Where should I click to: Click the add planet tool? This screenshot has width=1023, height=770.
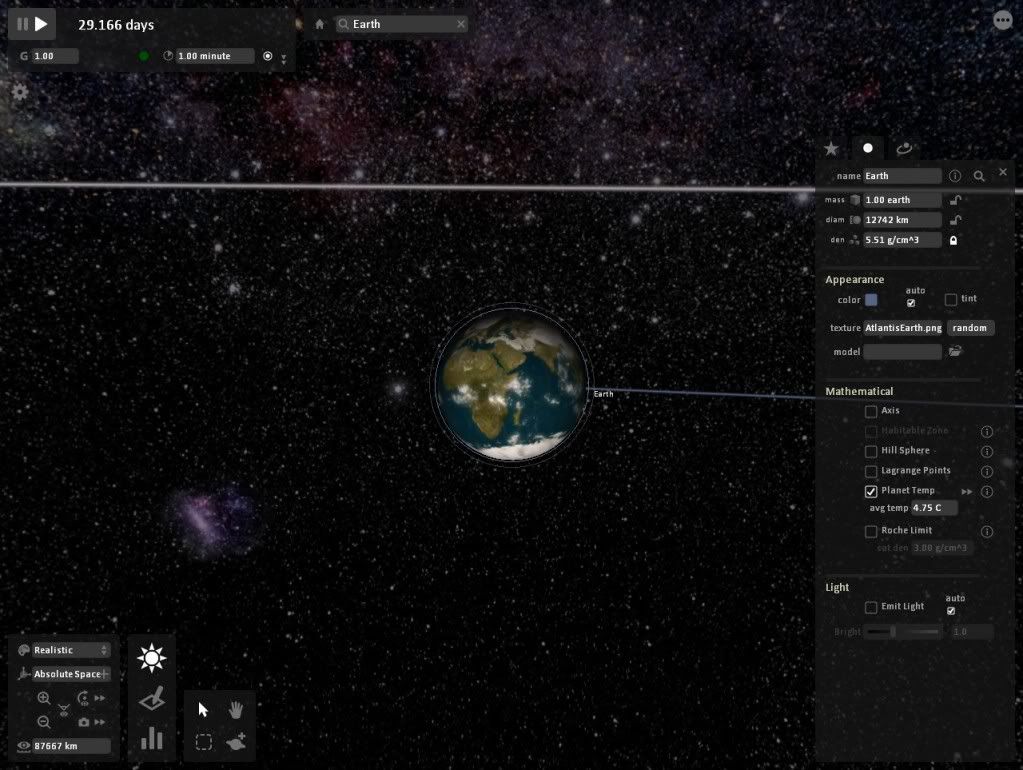tap(237, 742)
